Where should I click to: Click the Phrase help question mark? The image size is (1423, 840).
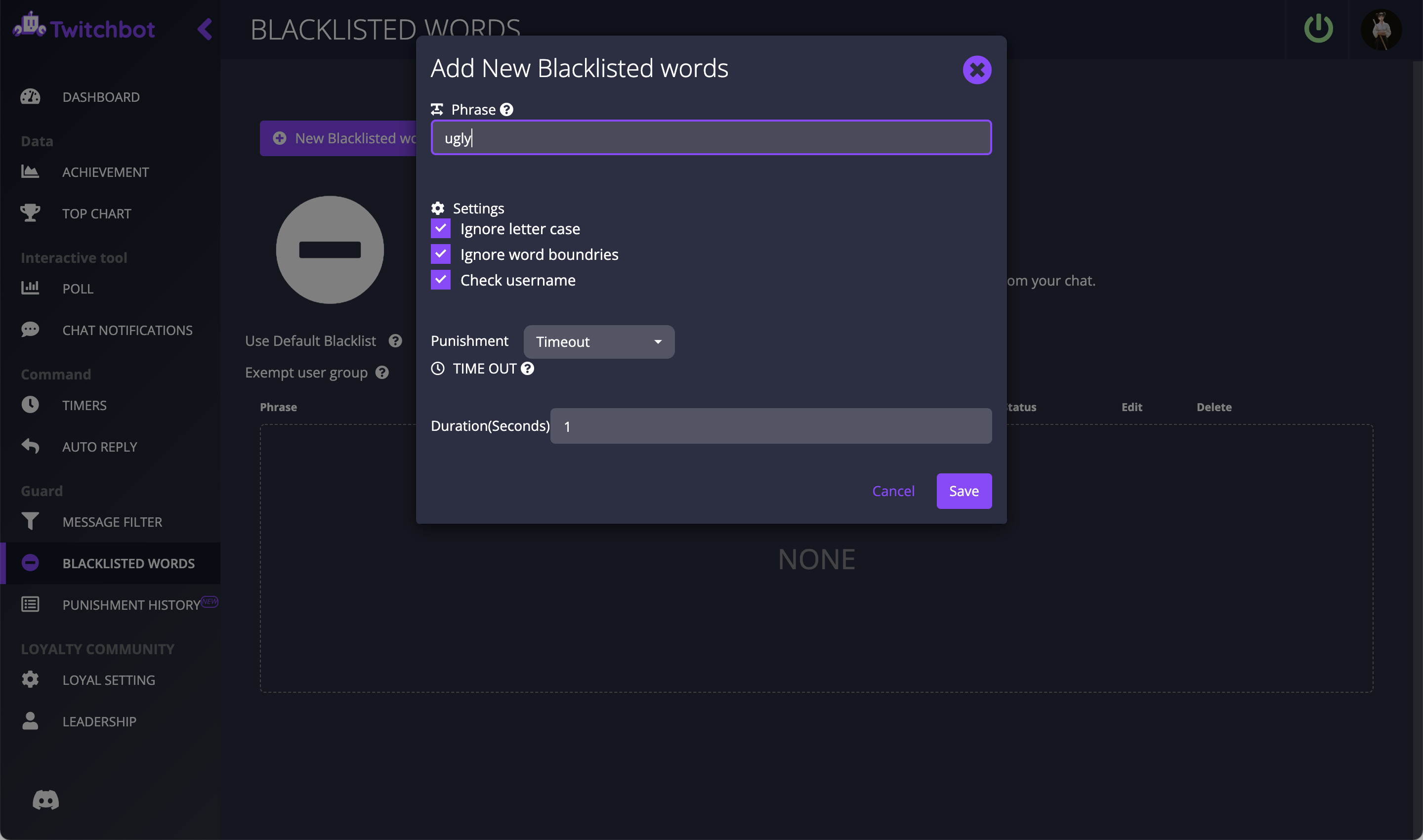click(506, 109)
